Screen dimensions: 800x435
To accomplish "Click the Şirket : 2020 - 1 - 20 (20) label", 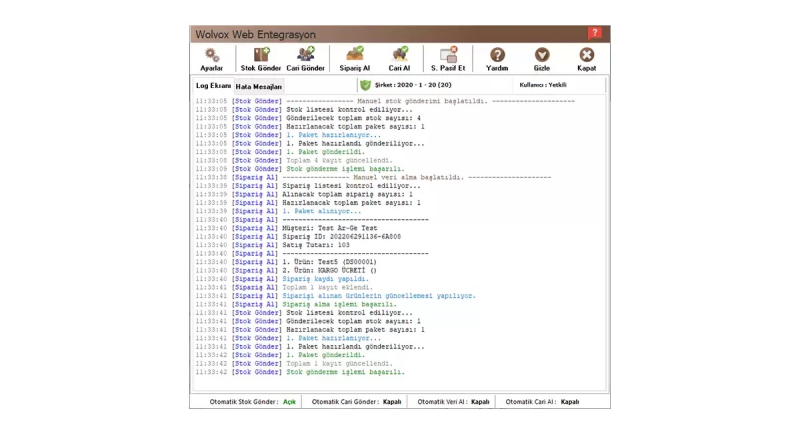I will click(x=413, y=85).
